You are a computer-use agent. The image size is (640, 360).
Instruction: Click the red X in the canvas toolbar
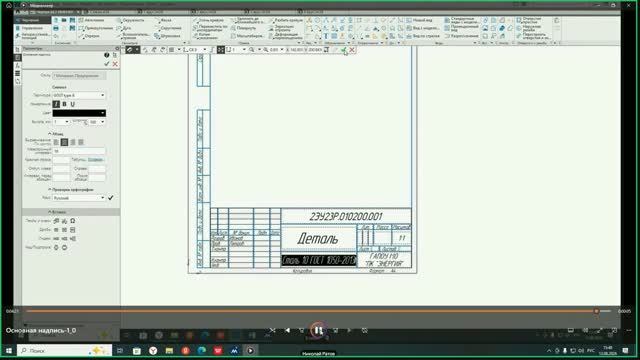(x=352, y=50)
